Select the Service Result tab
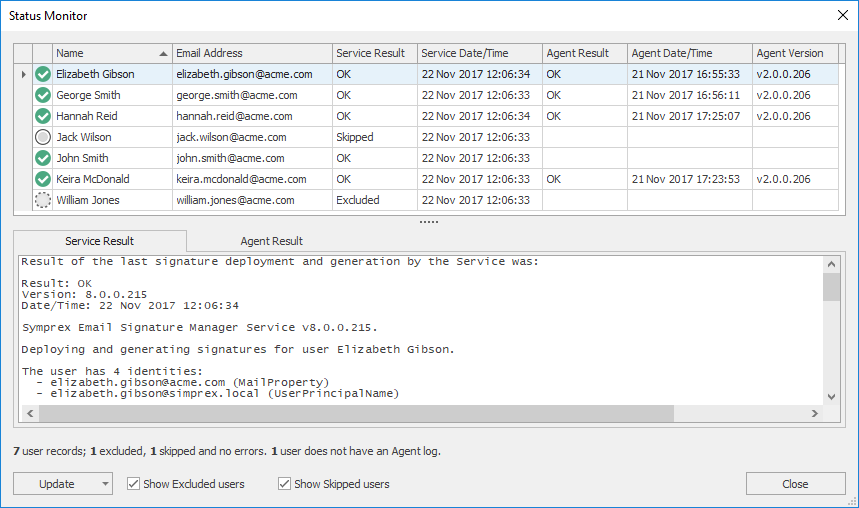This screenshot has height=508, width=859. 99,241
